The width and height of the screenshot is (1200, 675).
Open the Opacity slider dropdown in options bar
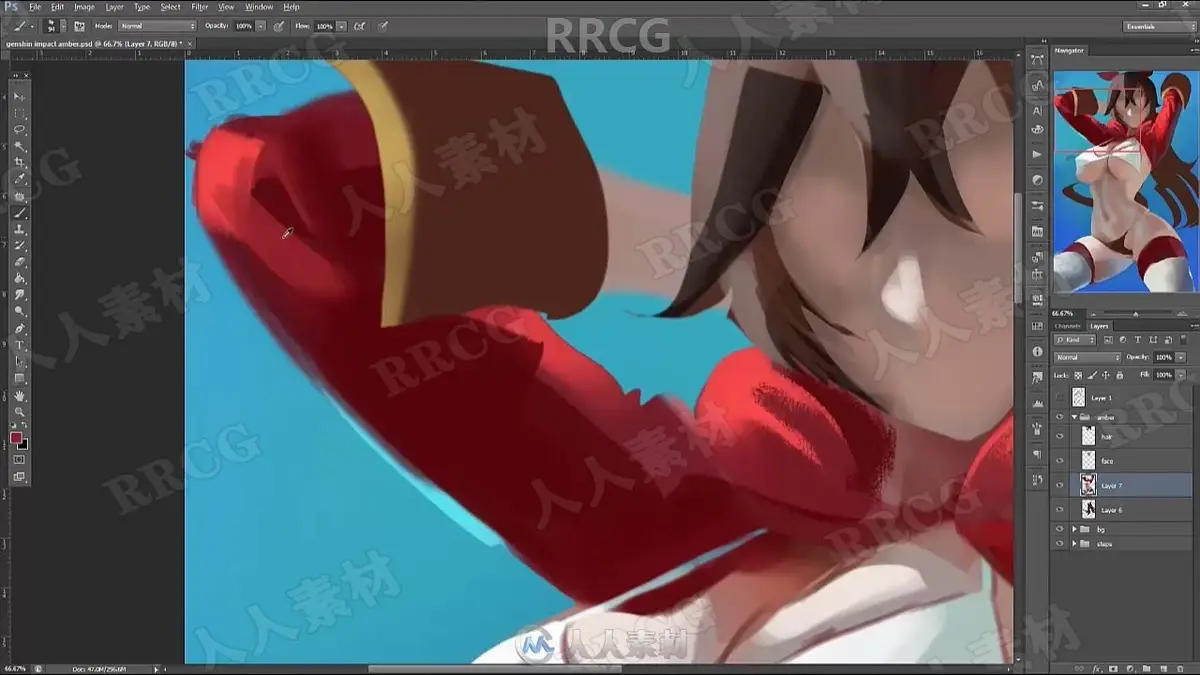(261, 26)
